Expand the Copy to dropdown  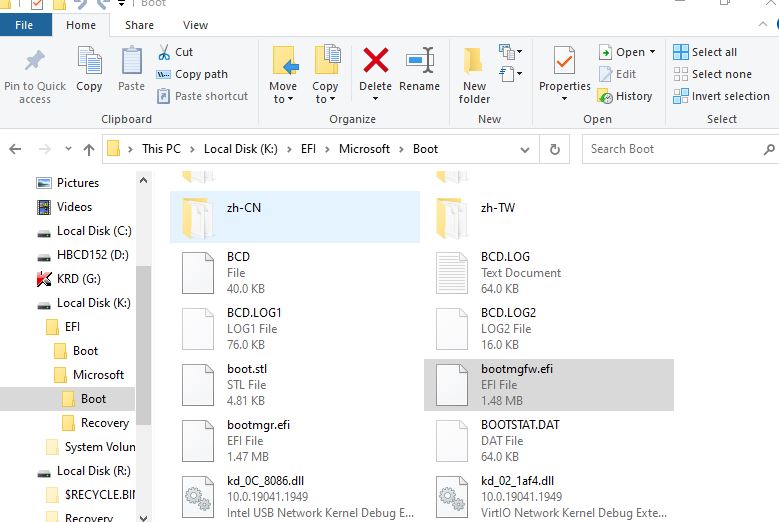[x=326, y=99]
